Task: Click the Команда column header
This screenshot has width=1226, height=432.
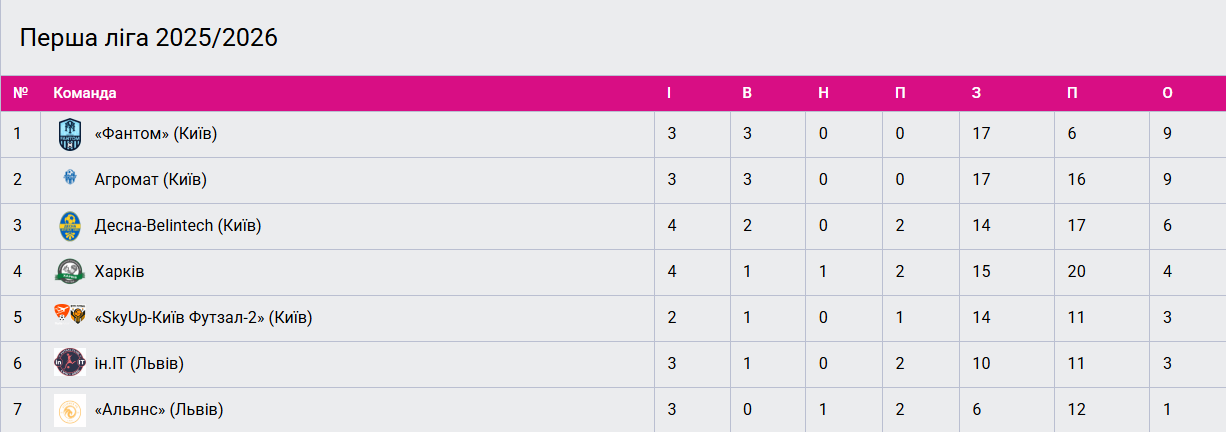Action: tap(85, 93)
